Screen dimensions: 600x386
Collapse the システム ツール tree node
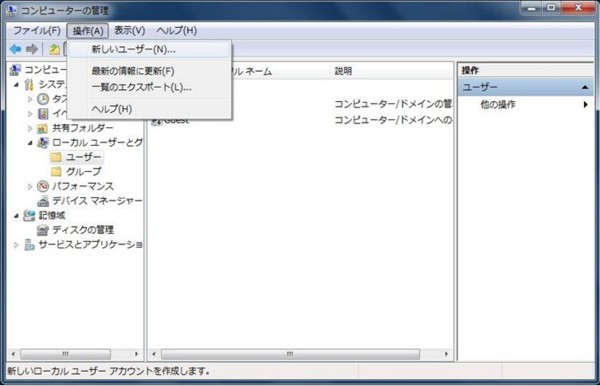click(16, 85)
